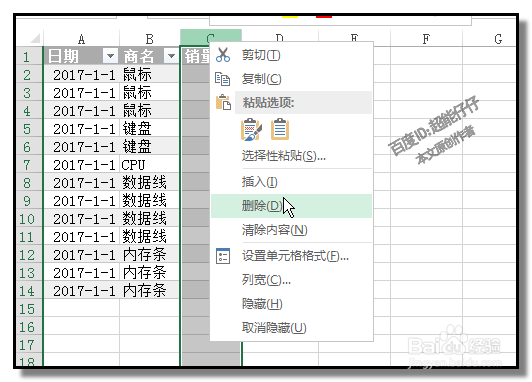Click 鼠标 cell in row 4
The width and height of the screenshot is (532, 382).
click(x=150, y=111)
